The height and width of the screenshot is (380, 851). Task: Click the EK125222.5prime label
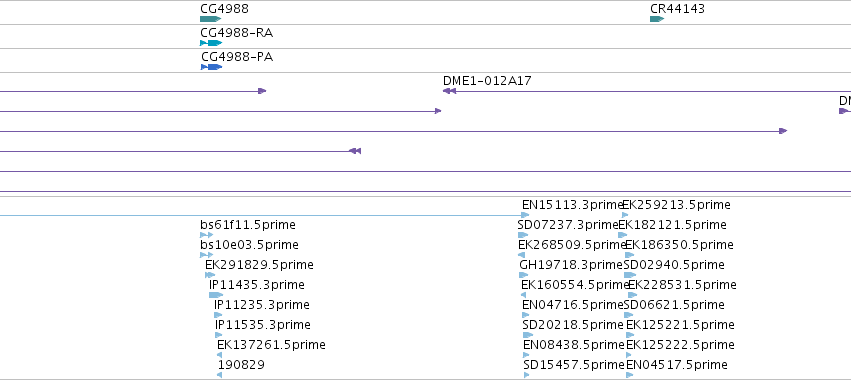pos(680,345)
